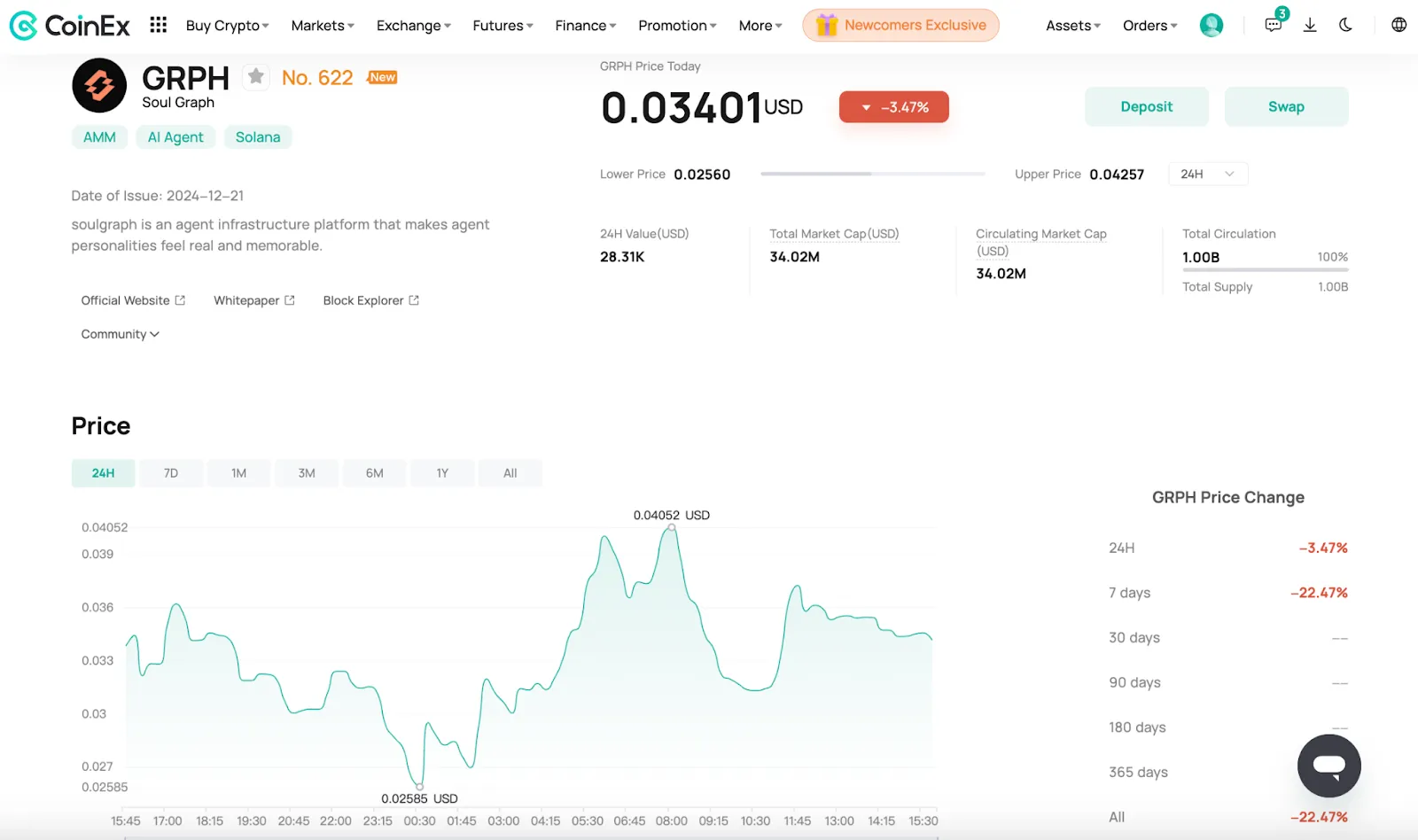Click the gift icon in Newcomers Exclusive
Viewport: 1418px width, 840px height.
[826, 25]
